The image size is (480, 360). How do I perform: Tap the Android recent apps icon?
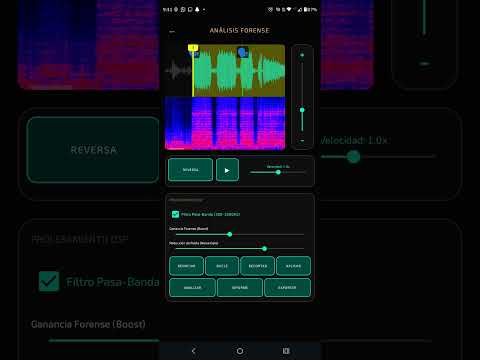click(x=286, y=351)
